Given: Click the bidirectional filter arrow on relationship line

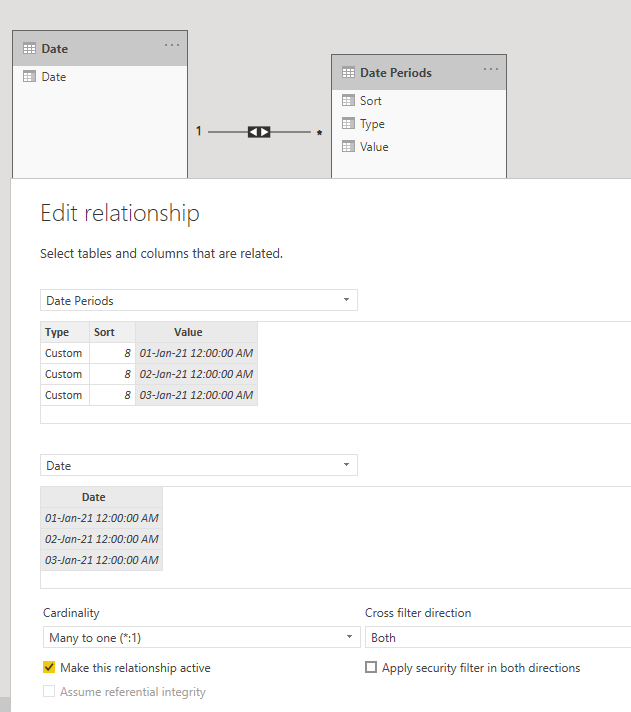Looking at the screenshot, I should 259,132.
